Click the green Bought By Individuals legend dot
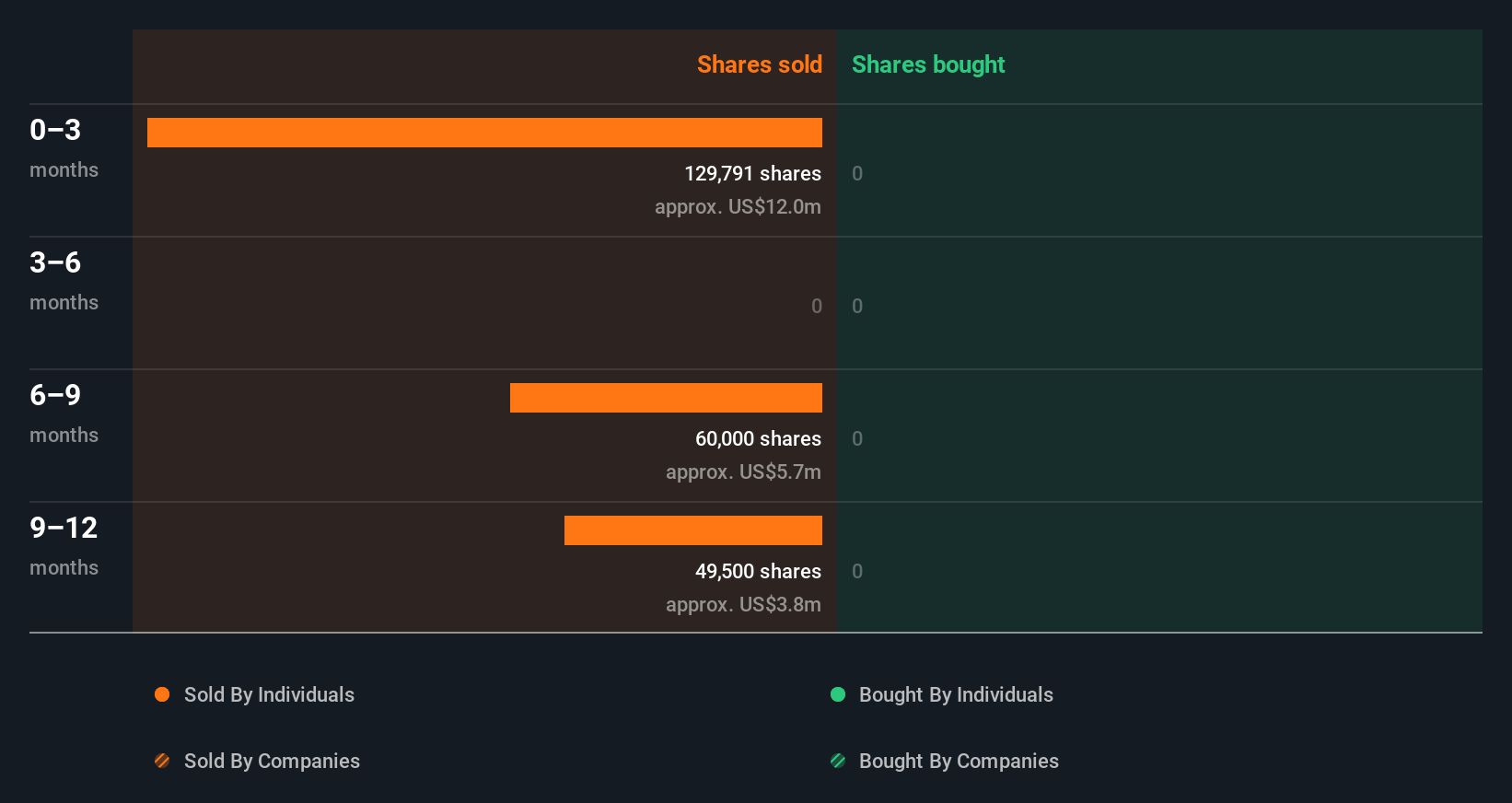This screenshot has width=1512, height=803. click(x=838, y=694)
